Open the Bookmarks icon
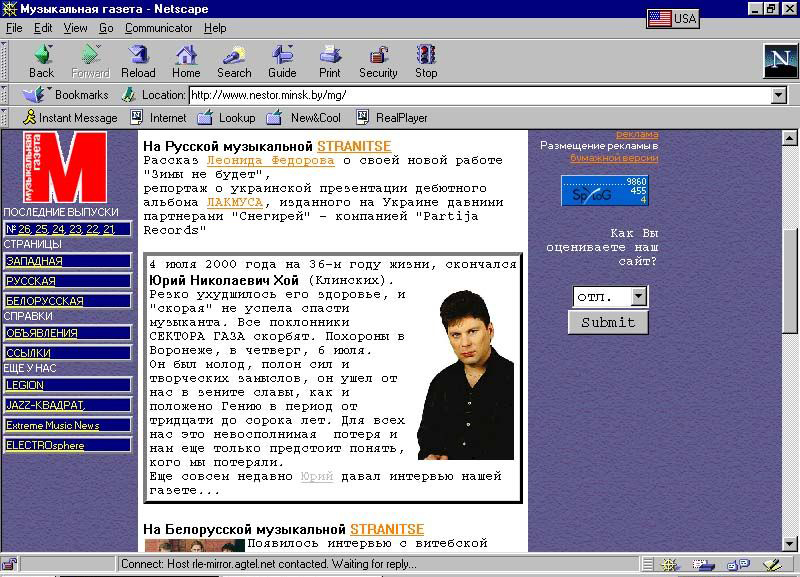 (35, 94)
